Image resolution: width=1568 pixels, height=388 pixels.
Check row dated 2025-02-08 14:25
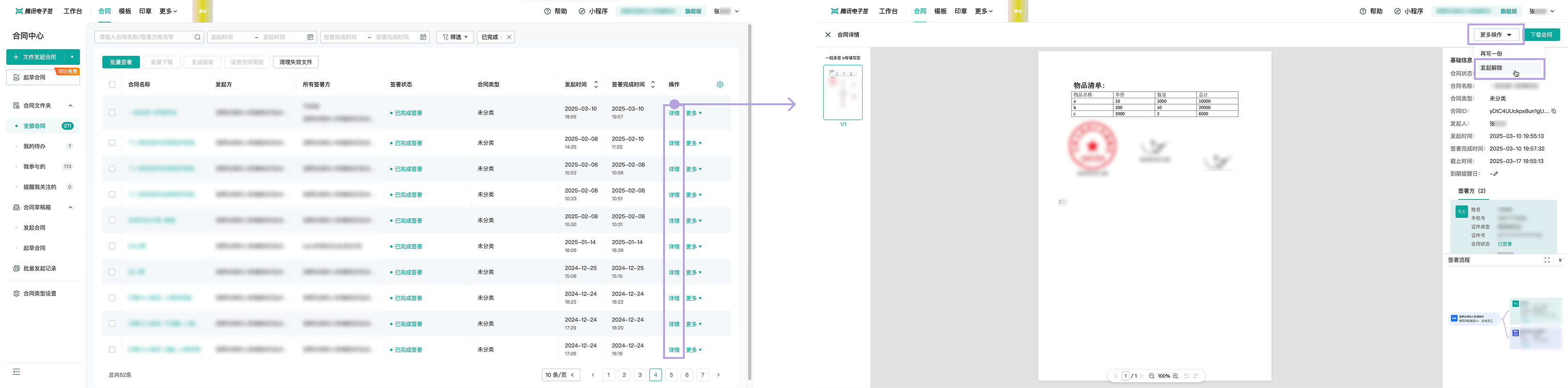pos(112,142)
